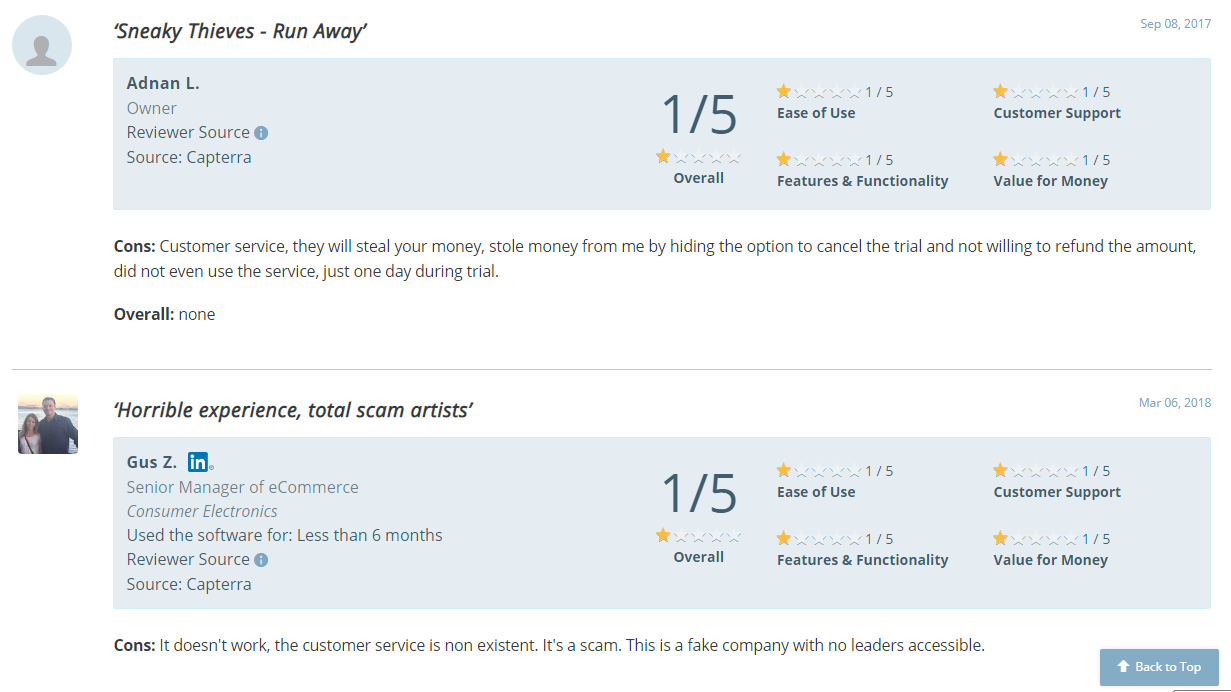Click Gus Z.'s Overall star rating
This screenshot has width=1231, height=692.
(698, 535)
